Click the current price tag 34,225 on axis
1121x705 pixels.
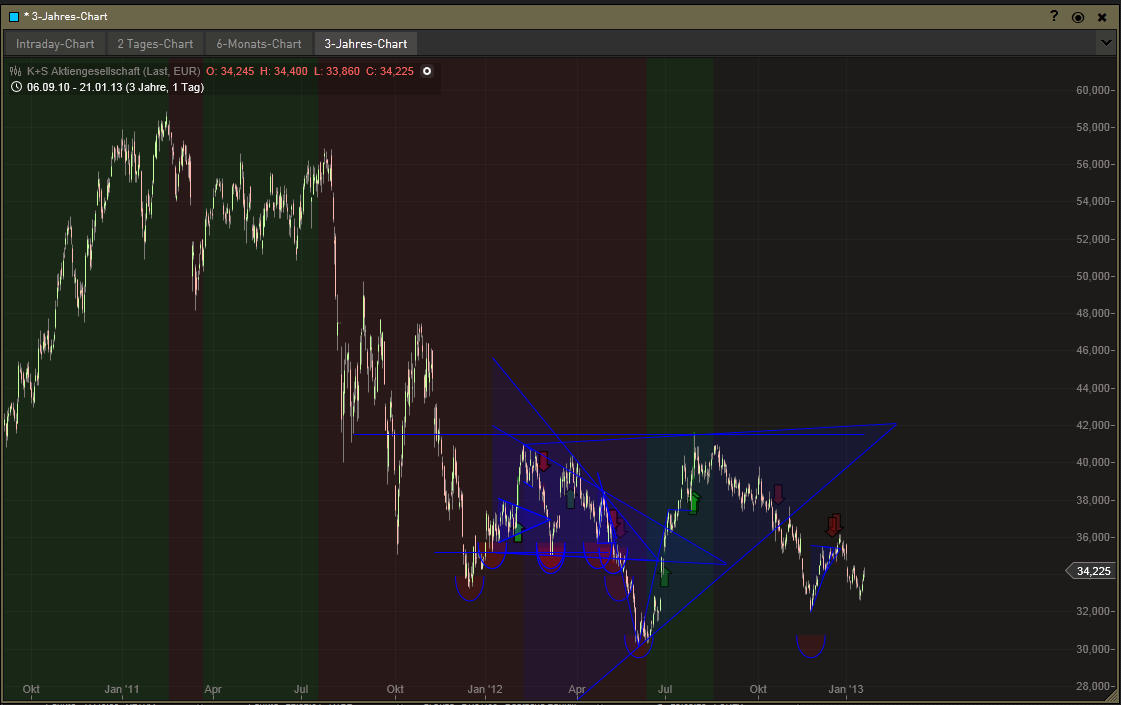[x=1090, y=571]
